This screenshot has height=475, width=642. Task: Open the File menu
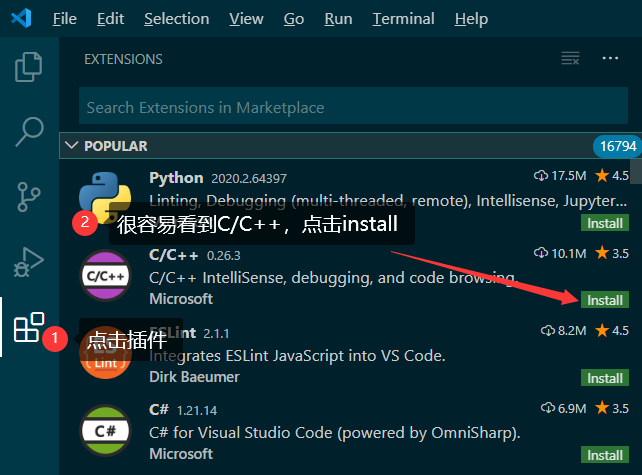(x=65, y=19)
